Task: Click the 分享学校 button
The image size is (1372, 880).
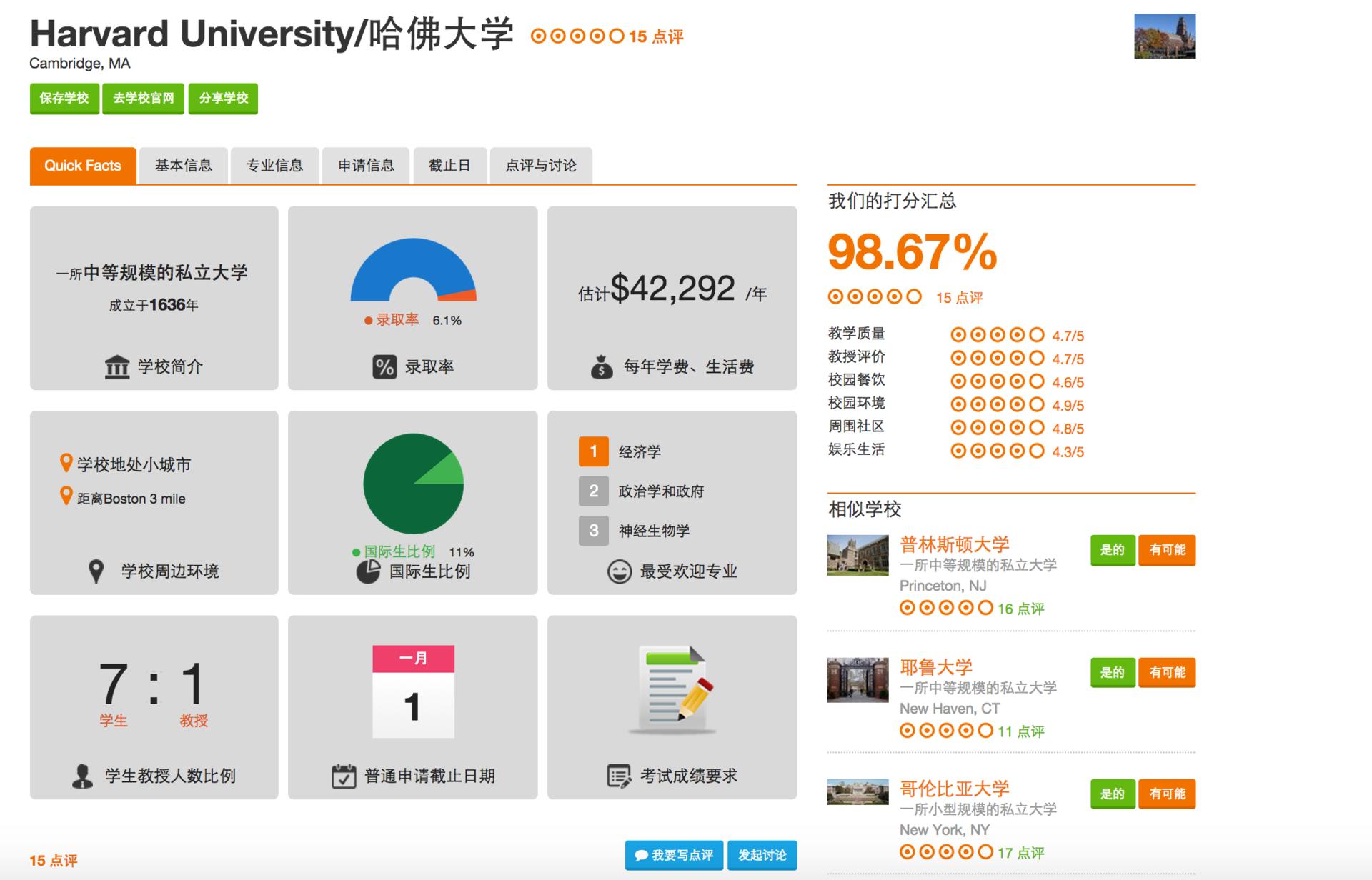Action: (223, 99)
